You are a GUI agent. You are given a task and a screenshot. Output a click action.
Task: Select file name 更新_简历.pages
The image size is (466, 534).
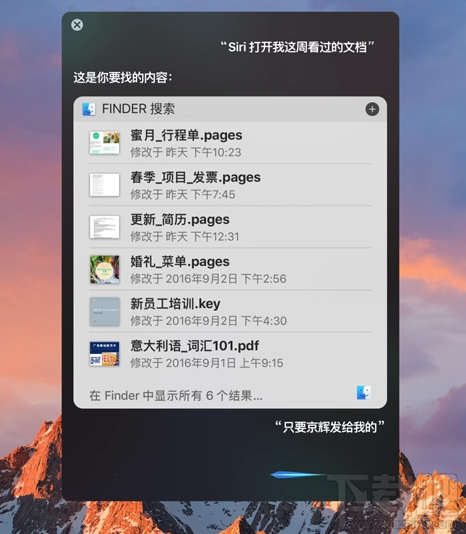pyautogui.click(x=180, y=220)
